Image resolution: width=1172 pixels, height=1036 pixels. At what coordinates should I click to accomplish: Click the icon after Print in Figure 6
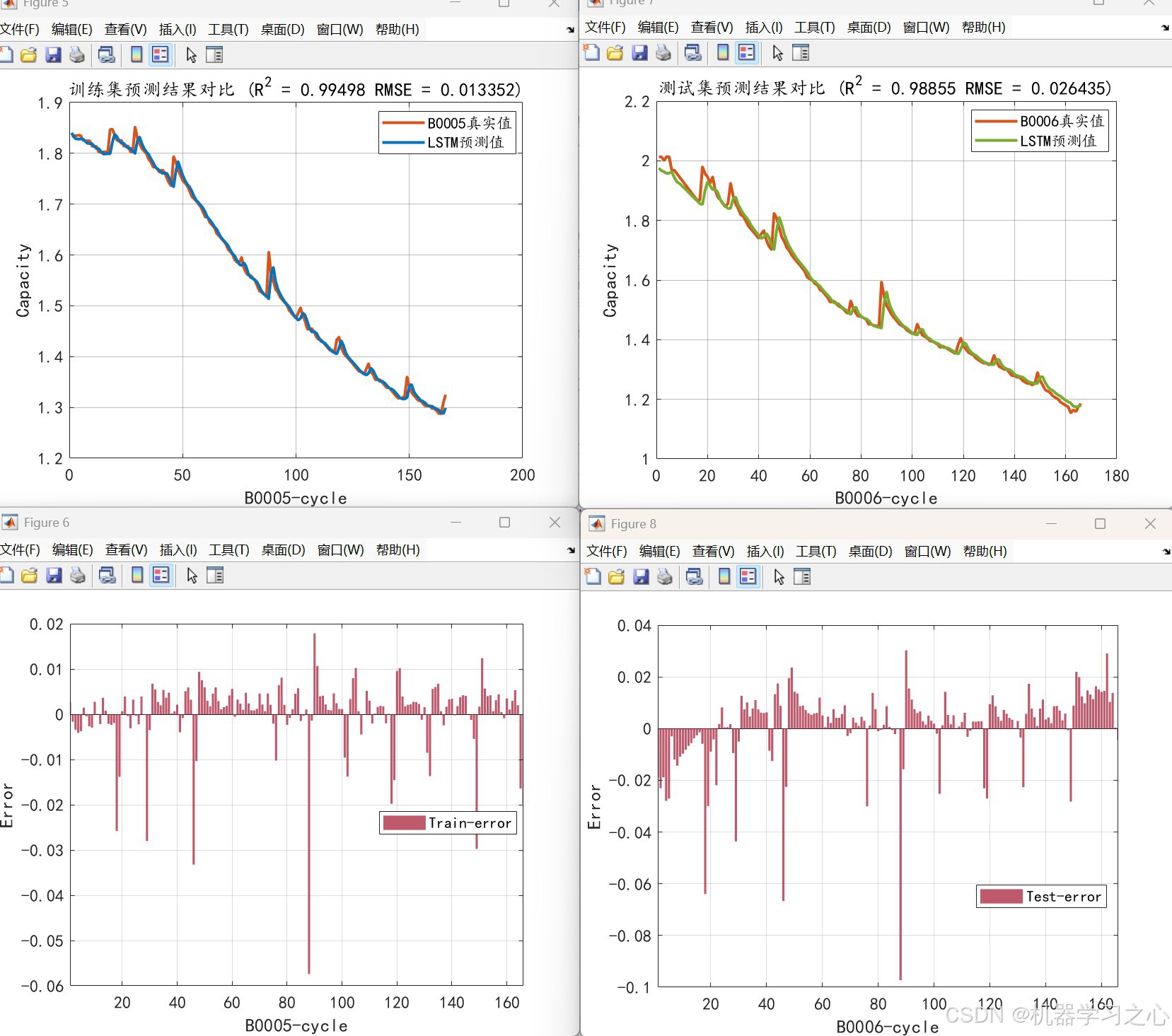[107, 576]
